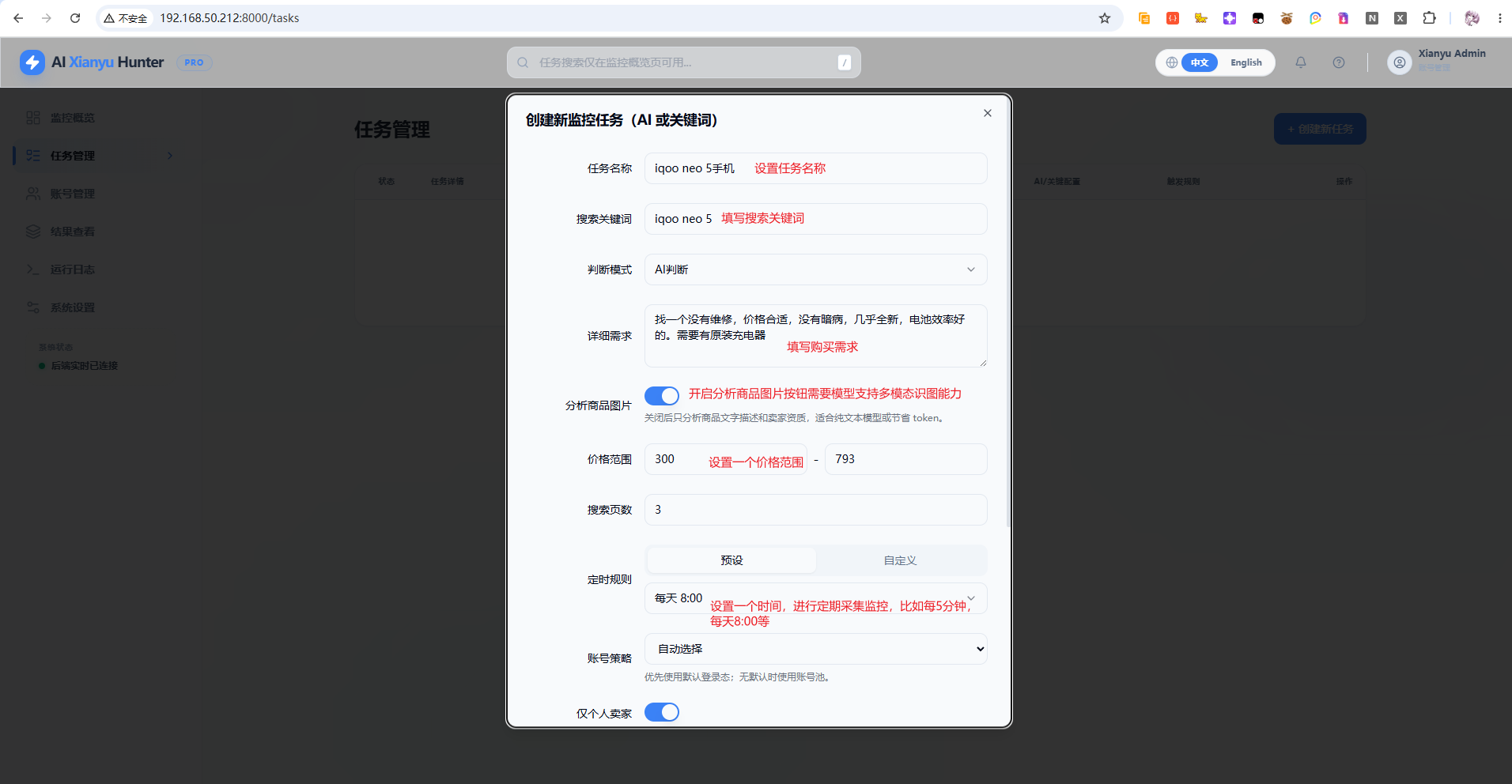The height and width of the screenshot is (784, 1512).
Task: Open the black square extension with red X
Action: tap(1258, 18)
